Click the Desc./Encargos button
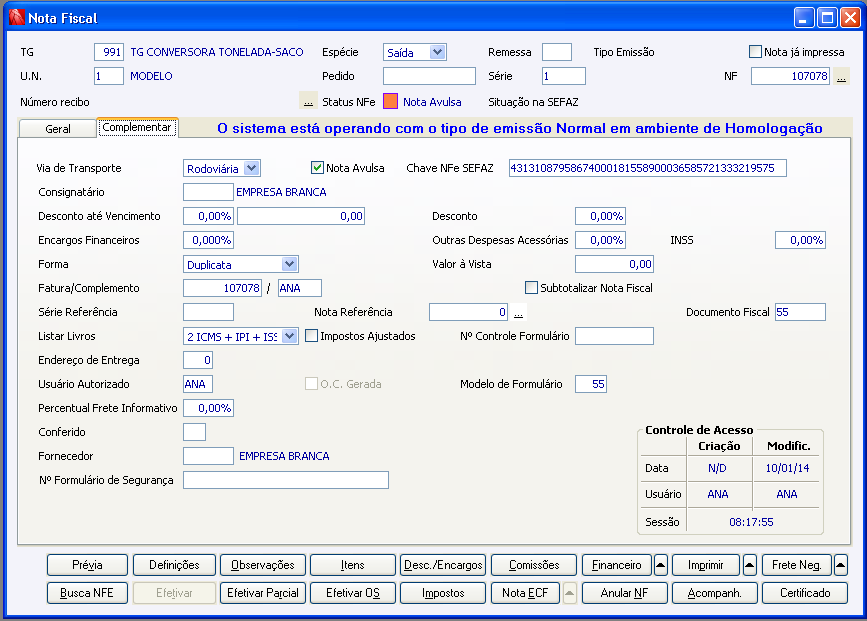The image size is (867, 621). click(x=443, y=565)
